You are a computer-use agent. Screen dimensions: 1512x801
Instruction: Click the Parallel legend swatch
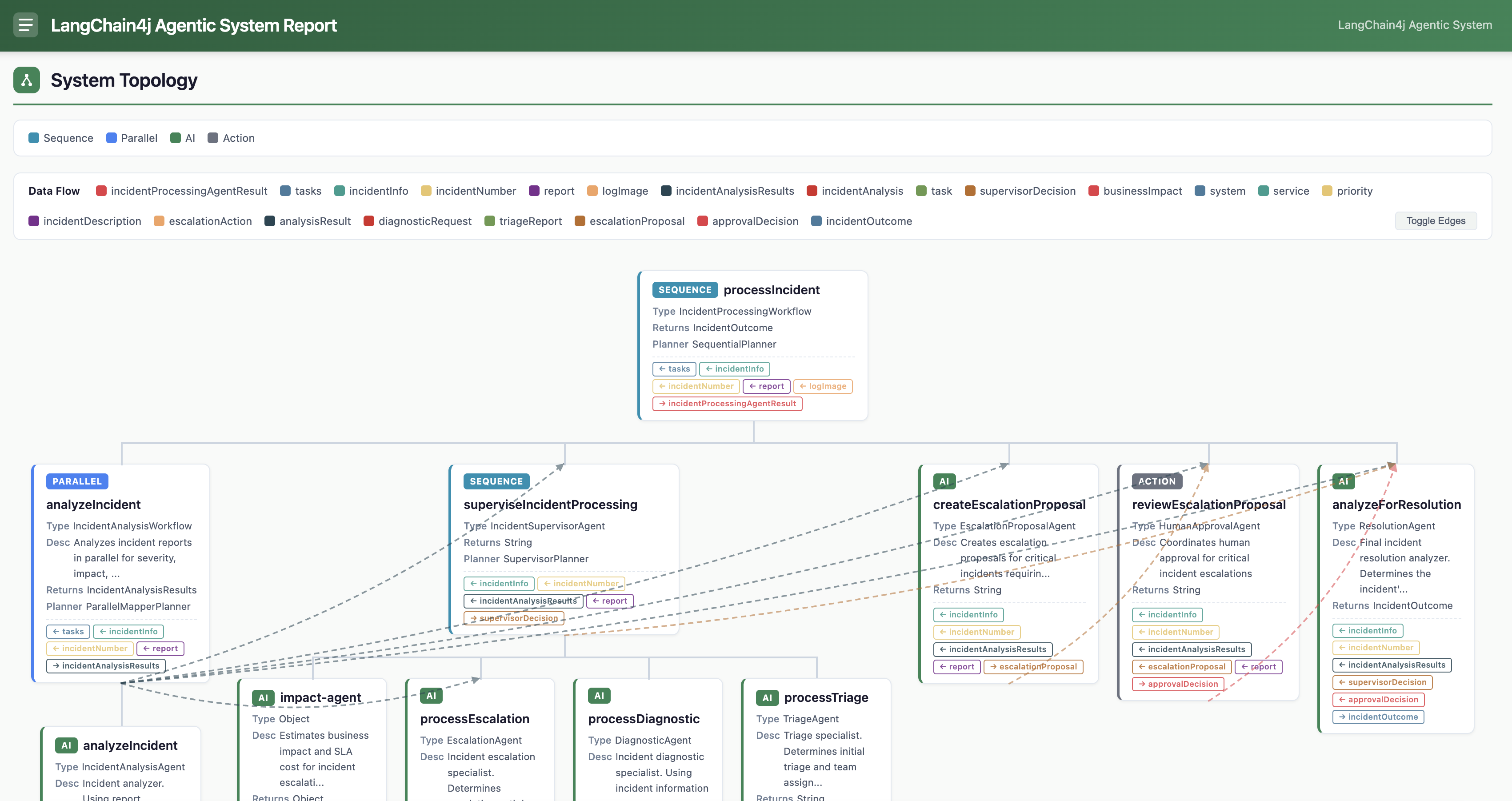point(111,138)
